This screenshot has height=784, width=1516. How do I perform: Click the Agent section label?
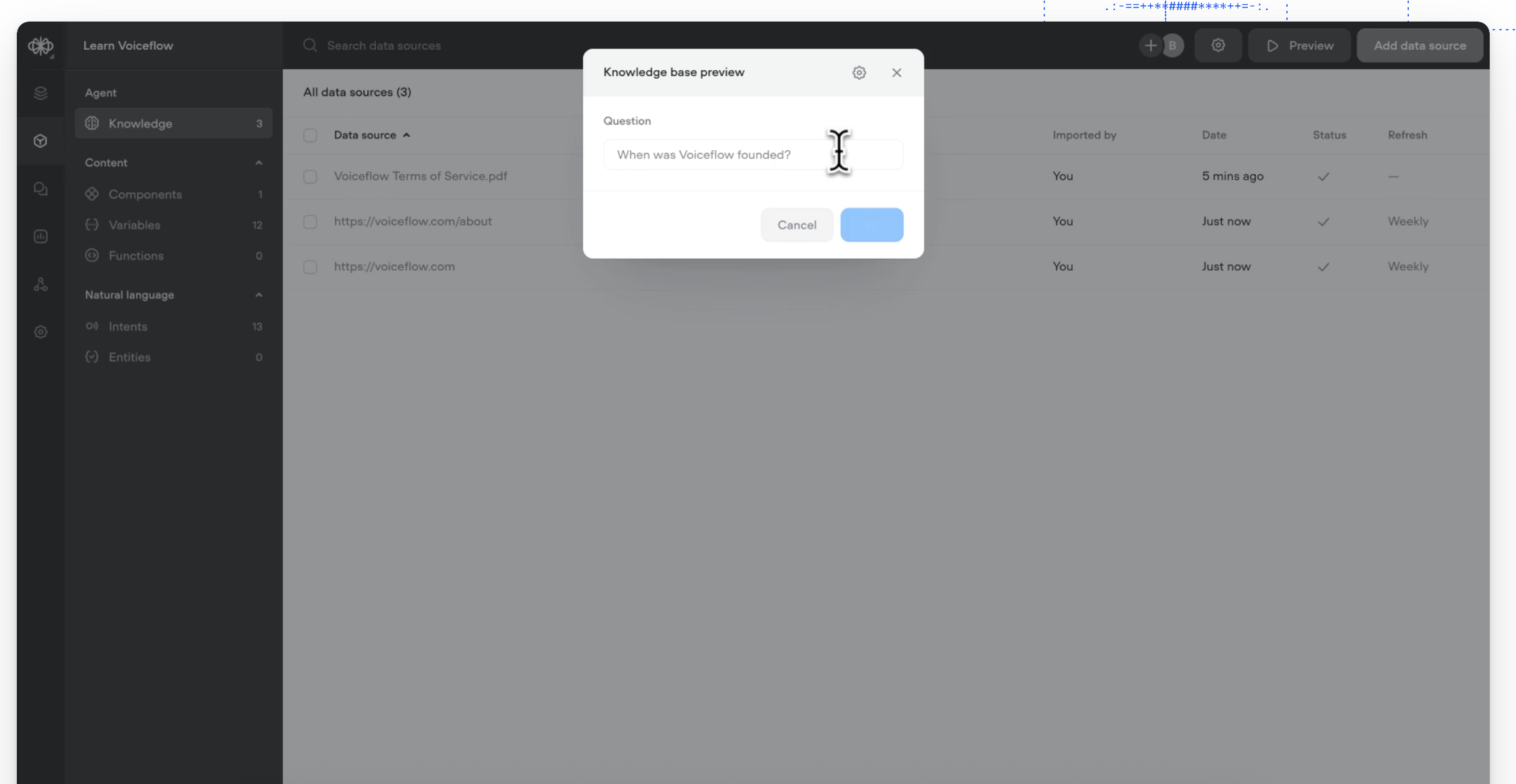(100, 92)
